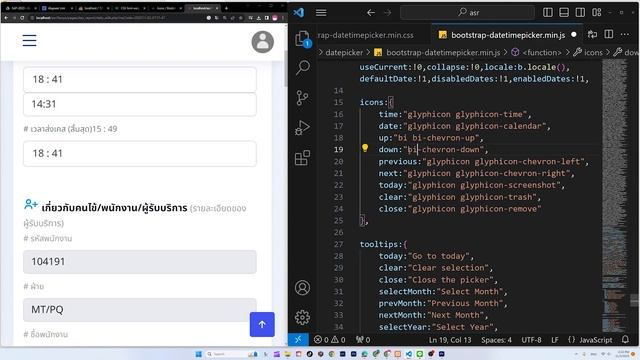
Task: Go back in the browser
Action: tap(6, 18)
